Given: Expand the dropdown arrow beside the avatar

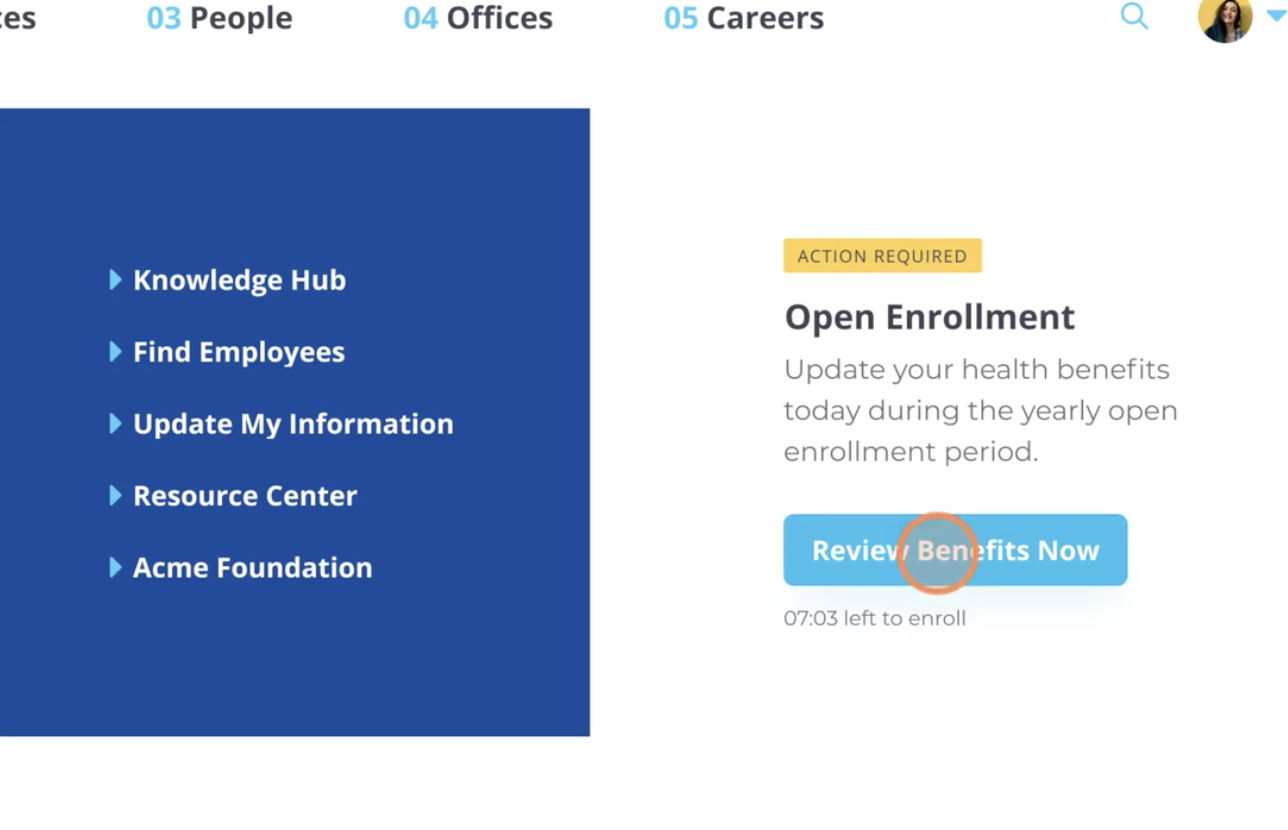Looking at the screenshot, I should [x=1275, y=17].
